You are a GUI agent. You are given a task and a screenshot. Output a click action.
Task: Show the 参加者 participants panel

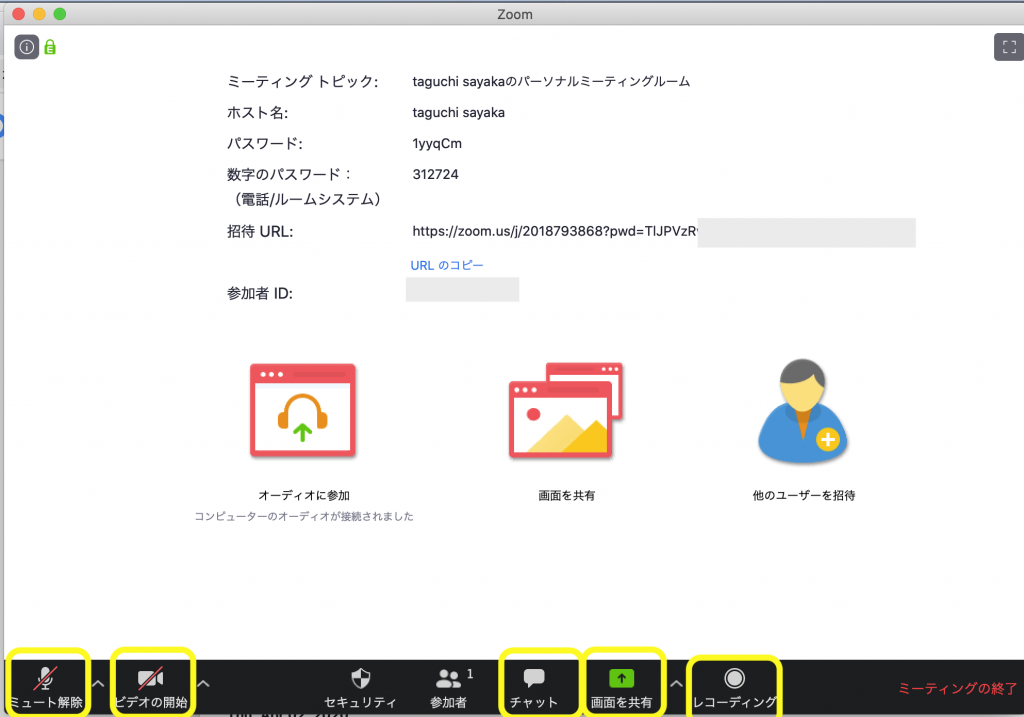coord(449,688)
